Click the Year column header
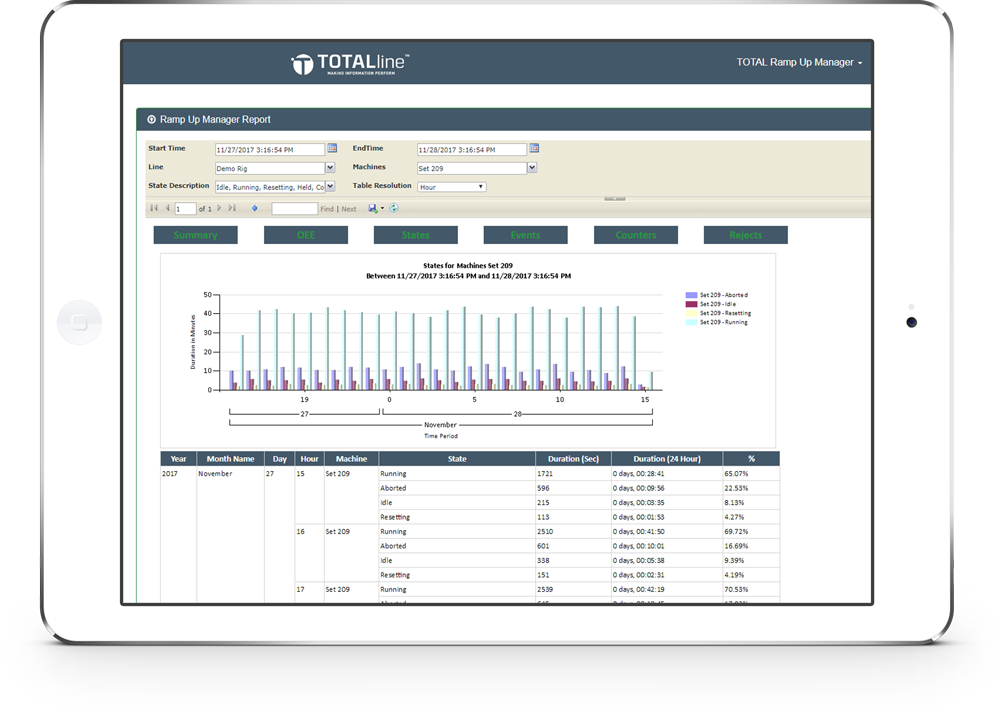The width and height of the screenshot is (1000, 714). click(179, 459)
